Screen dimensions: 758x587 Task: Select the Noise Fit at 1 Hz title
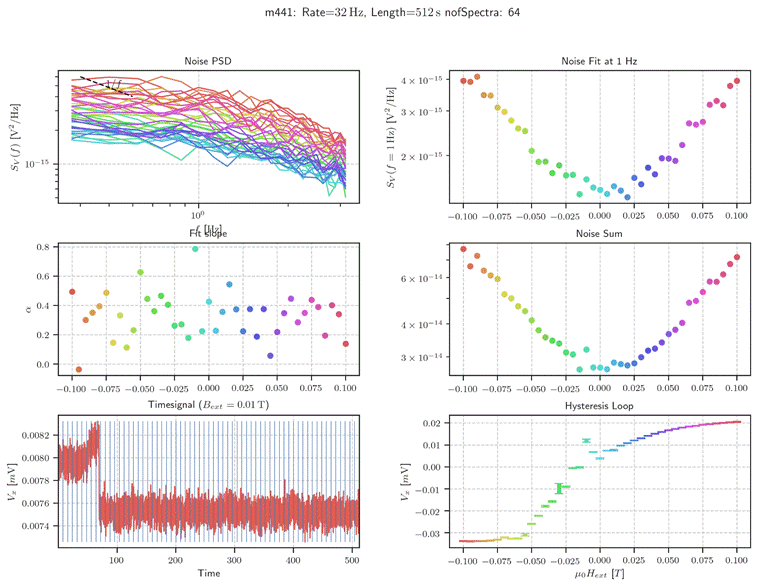click(x=600, y=62)
